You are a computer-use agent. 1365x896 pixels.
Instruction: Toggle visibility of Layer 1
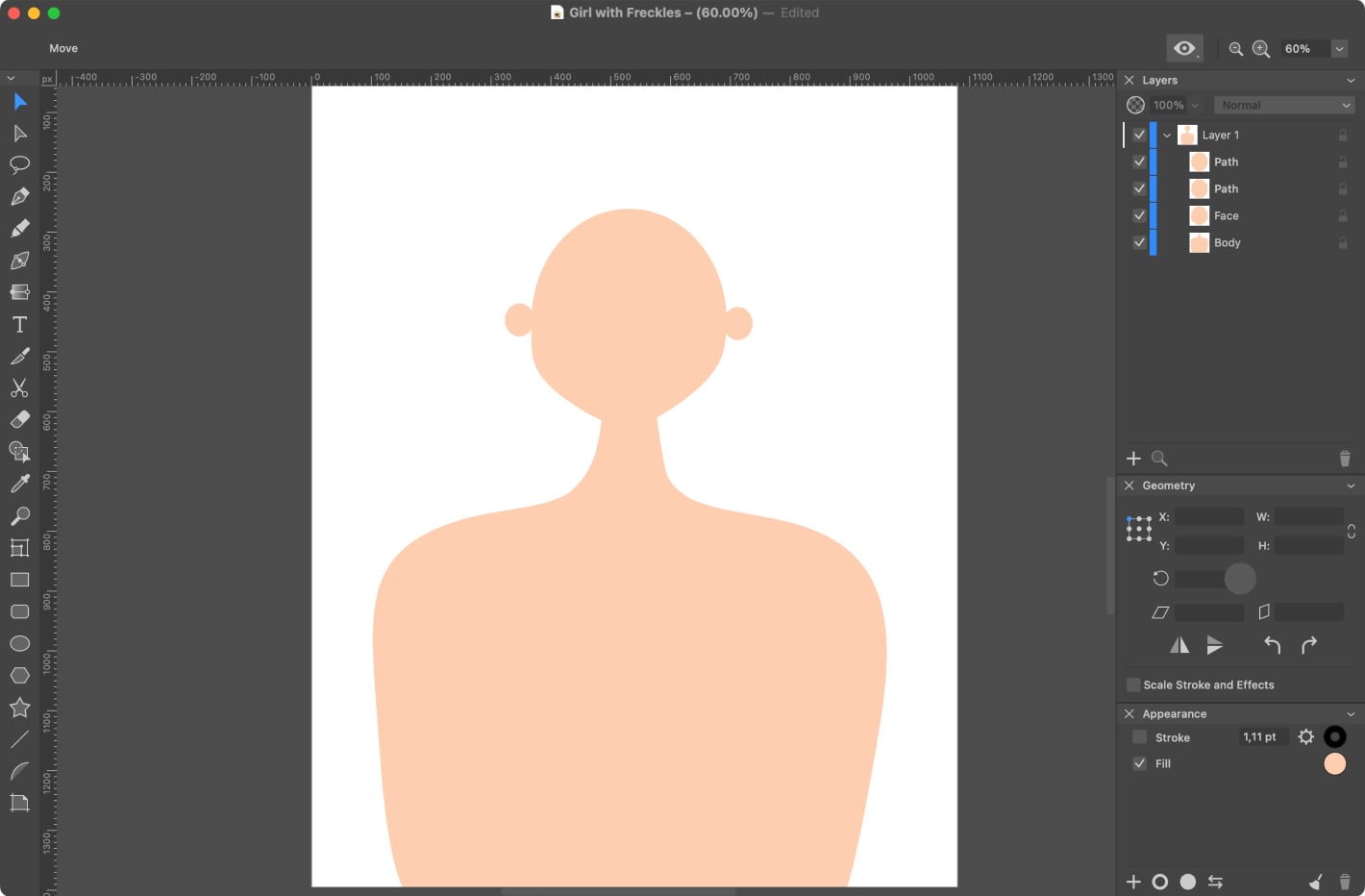coord(1139,135)
